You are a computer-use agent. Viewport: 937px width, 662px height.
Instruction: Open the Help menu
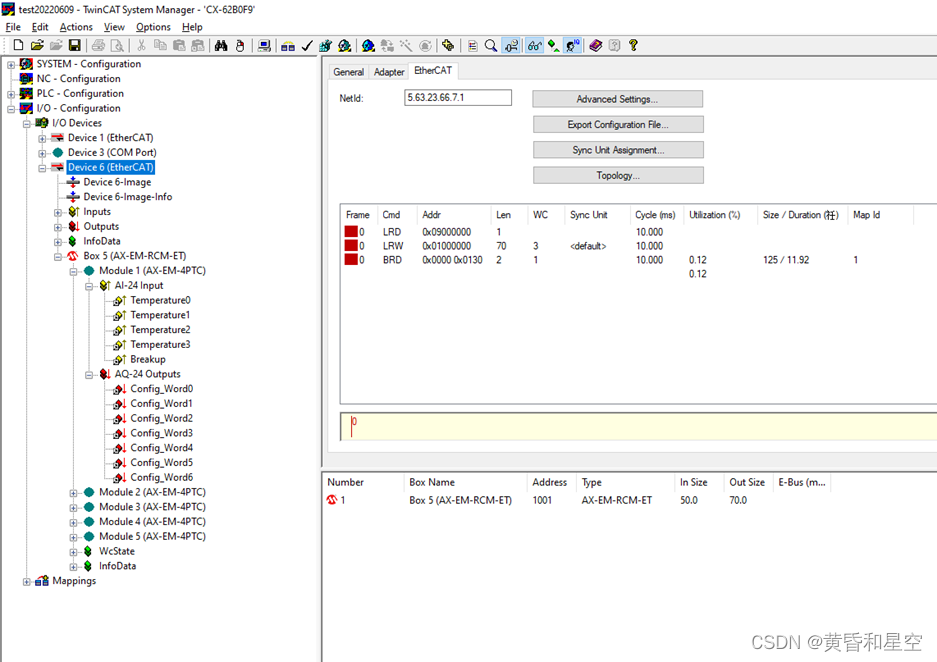[192, 27]
